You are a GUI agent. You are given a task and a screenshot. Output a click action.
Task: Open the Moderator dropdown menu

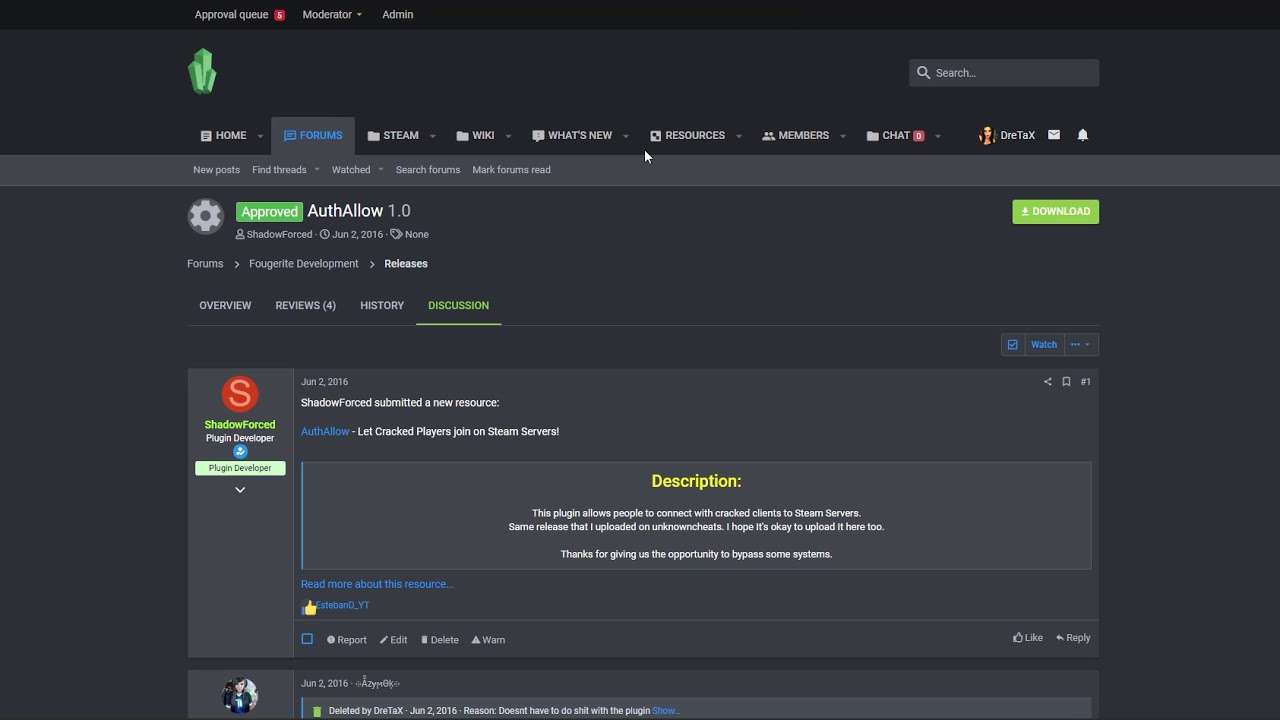pyautogui.click(x=332, y=15)
